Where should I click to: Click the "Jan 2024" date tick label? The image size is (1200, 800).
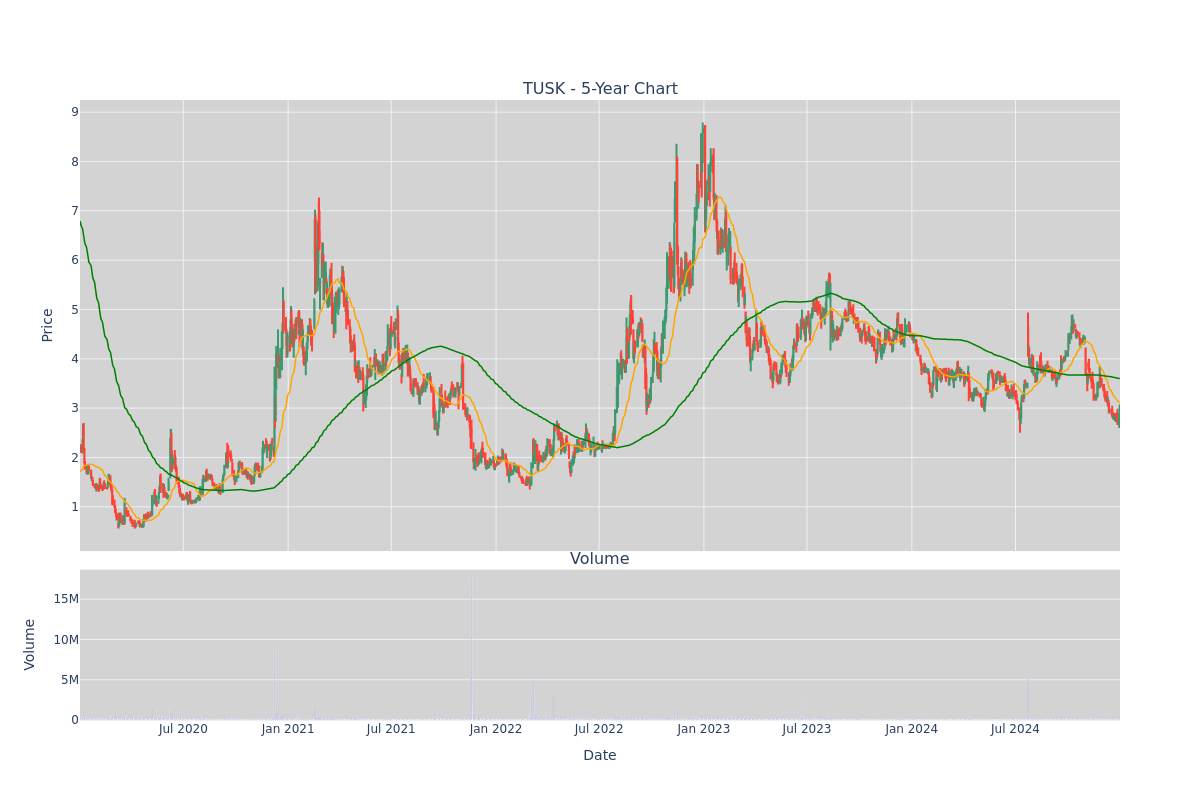[912, 729]
